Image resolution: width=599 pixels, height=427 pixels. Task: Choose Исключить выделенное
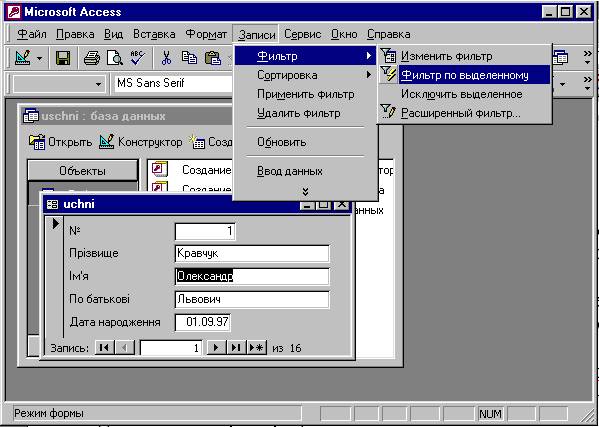pyautogui.click(x=465, y=94)
